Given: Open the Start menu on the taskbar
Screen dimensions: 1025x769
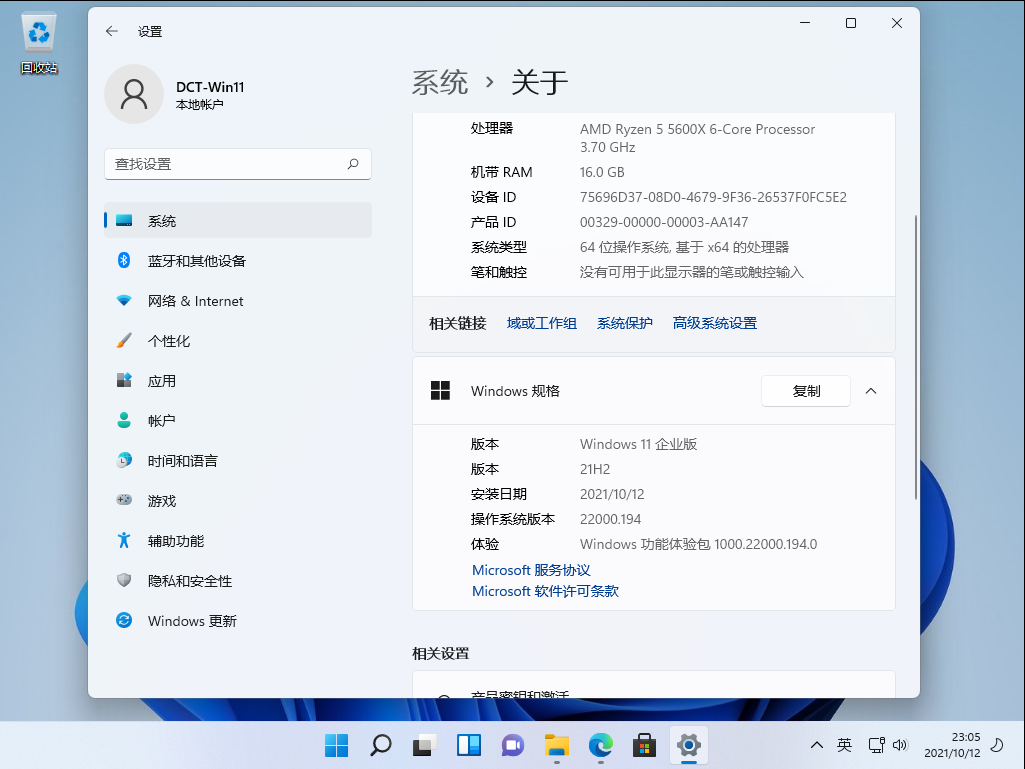Looking at the screenshot, I should pos(337,745).
